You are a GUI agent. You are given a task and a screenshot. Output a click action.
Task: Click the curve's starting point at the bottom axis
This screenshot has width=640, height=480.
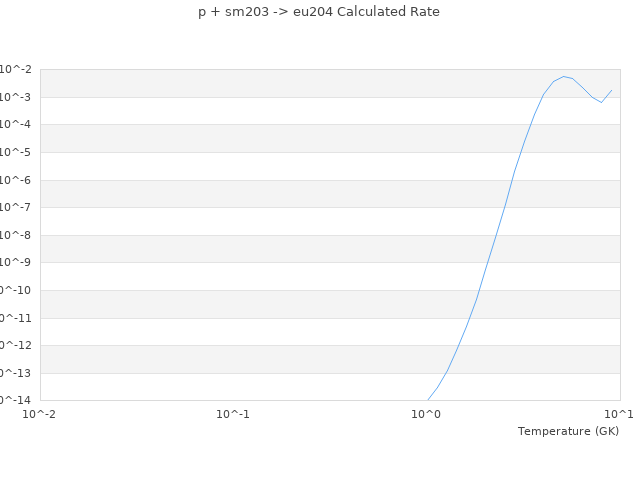point(427,400)
